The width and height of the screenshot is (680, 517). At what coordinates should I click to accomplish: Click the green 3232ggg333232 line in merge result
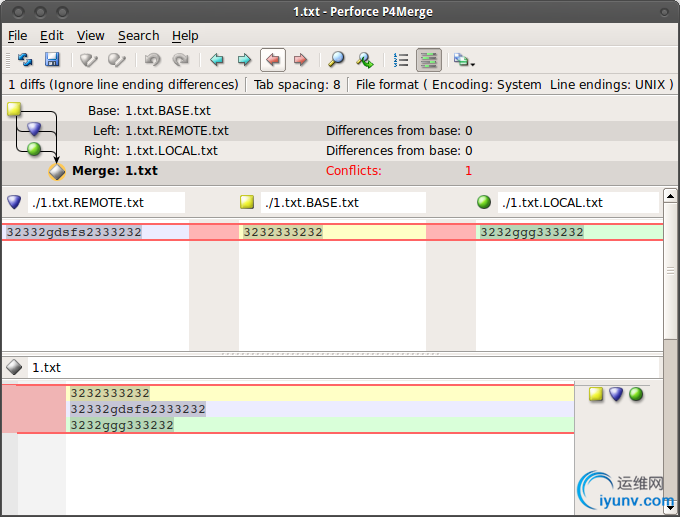322,425
